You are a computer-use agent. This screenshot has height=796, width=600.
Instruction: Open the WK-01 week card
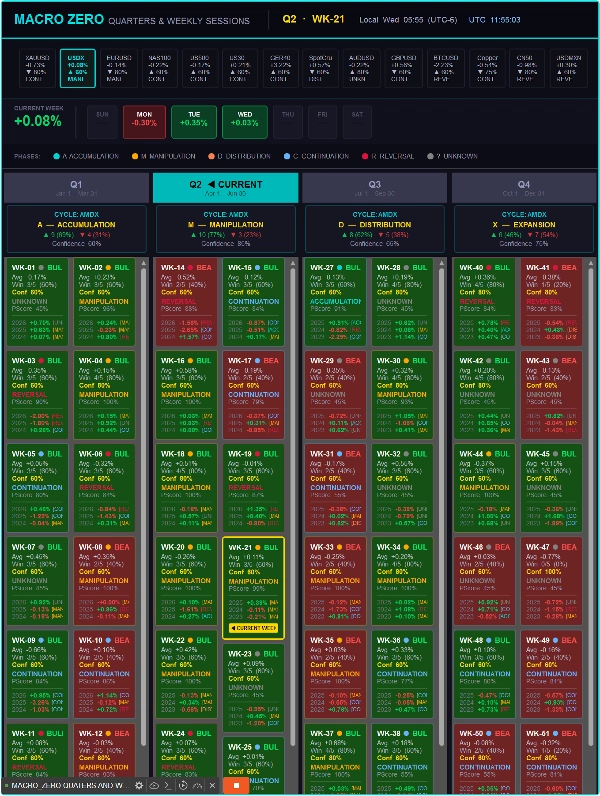point(37,302)
